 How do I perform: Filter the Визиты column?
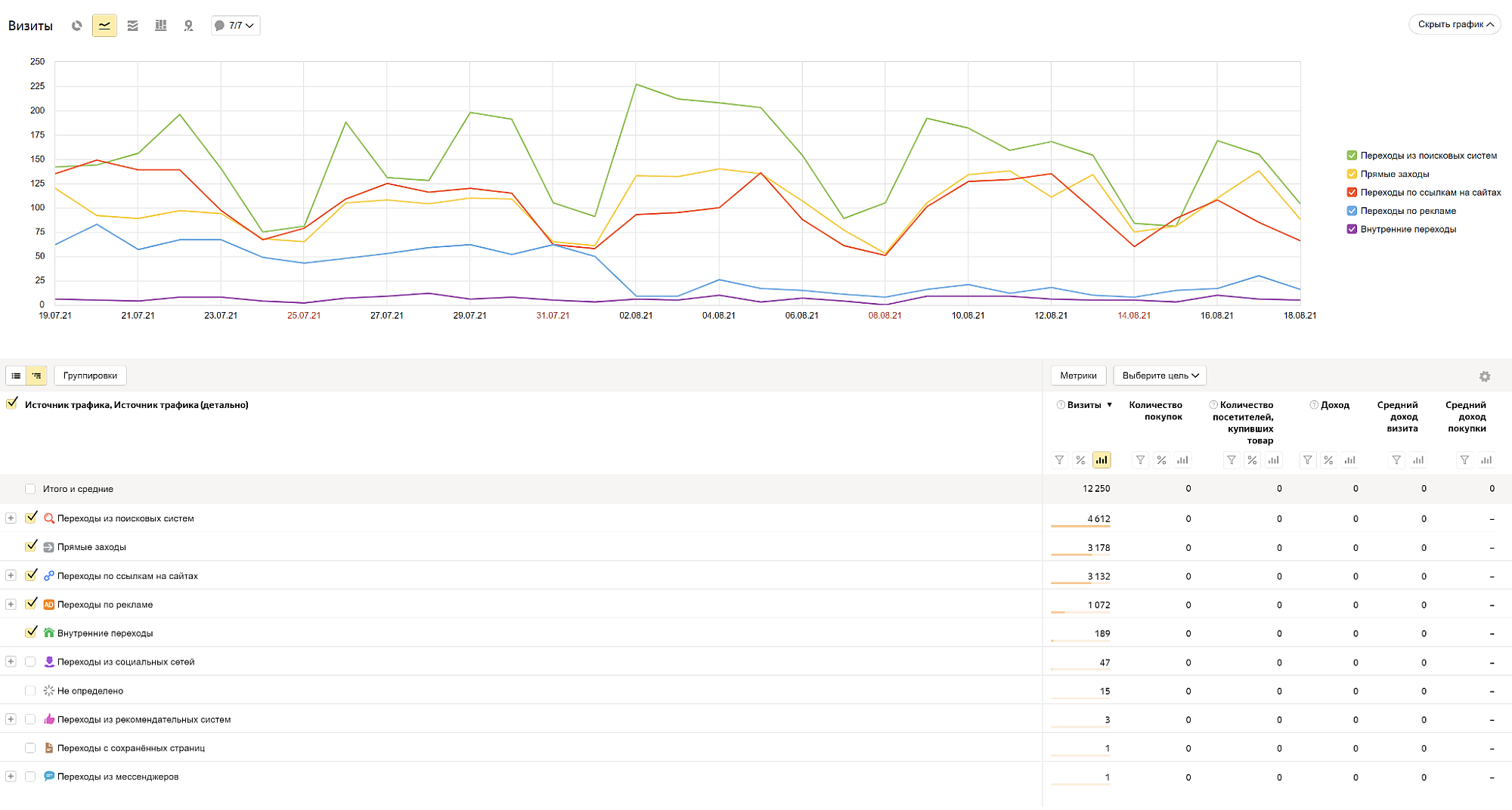pos(1059,460)
